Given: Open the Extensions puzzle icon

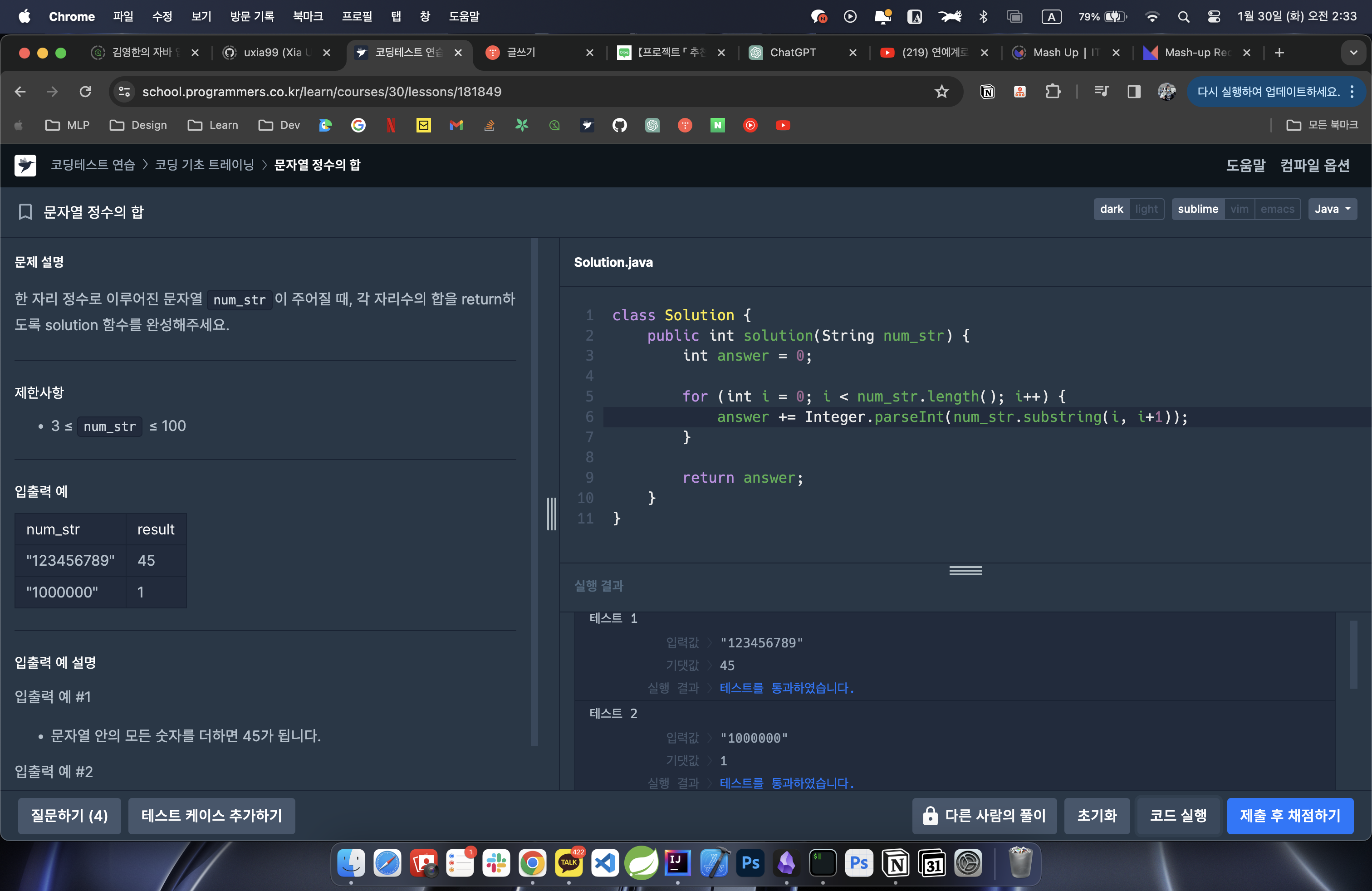Looking at the screenshot, I should click(x=1053, y=92).
